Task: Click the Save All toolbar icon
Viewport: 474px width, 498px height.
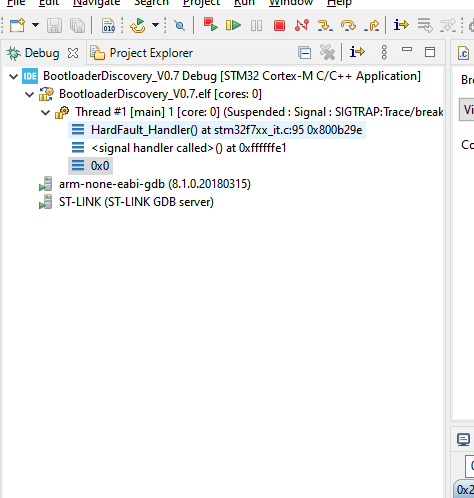Action: tap(77, 25)
